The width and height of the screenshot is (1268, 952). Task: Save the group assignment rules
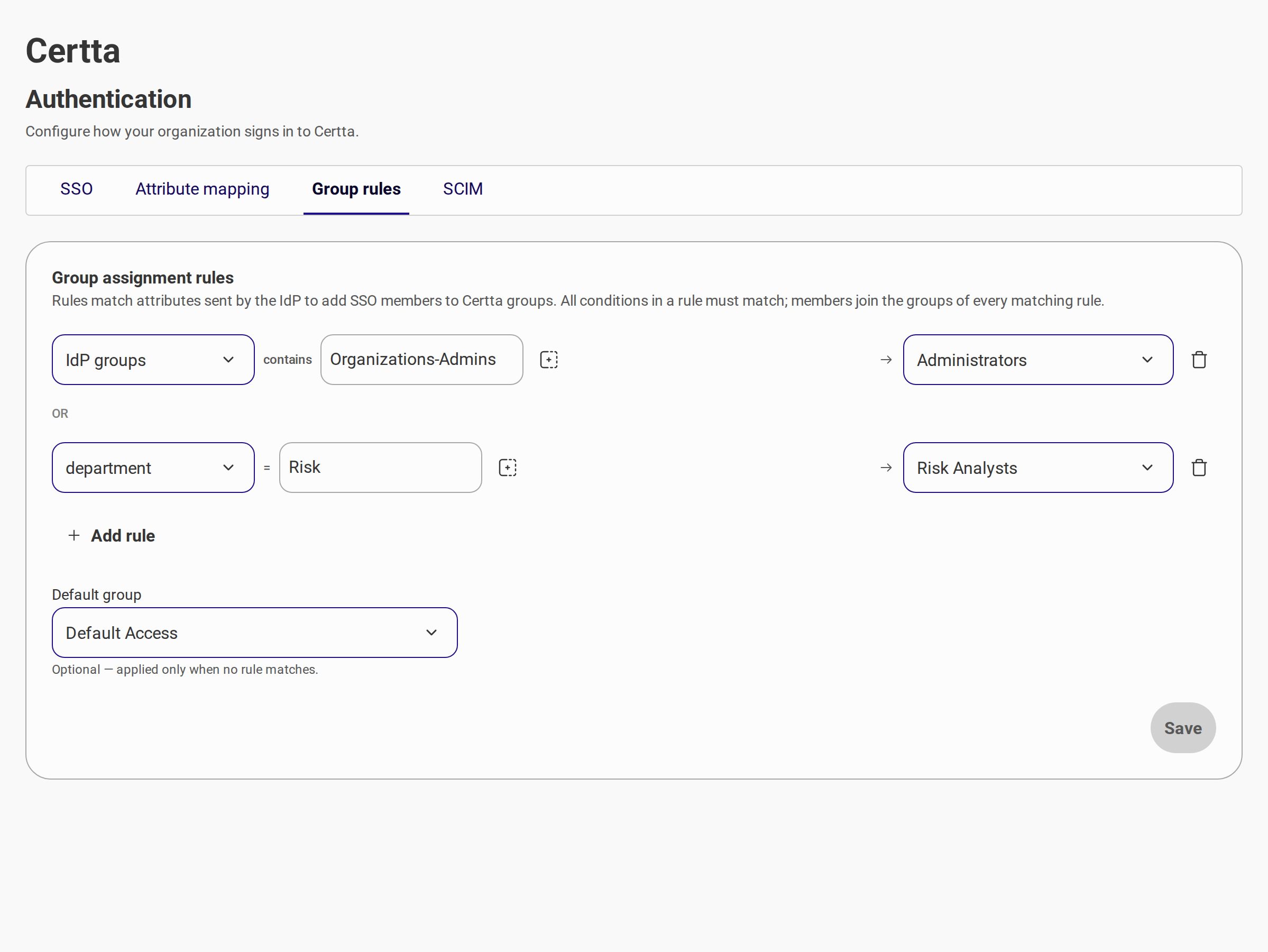click(x=1182, y=728)
